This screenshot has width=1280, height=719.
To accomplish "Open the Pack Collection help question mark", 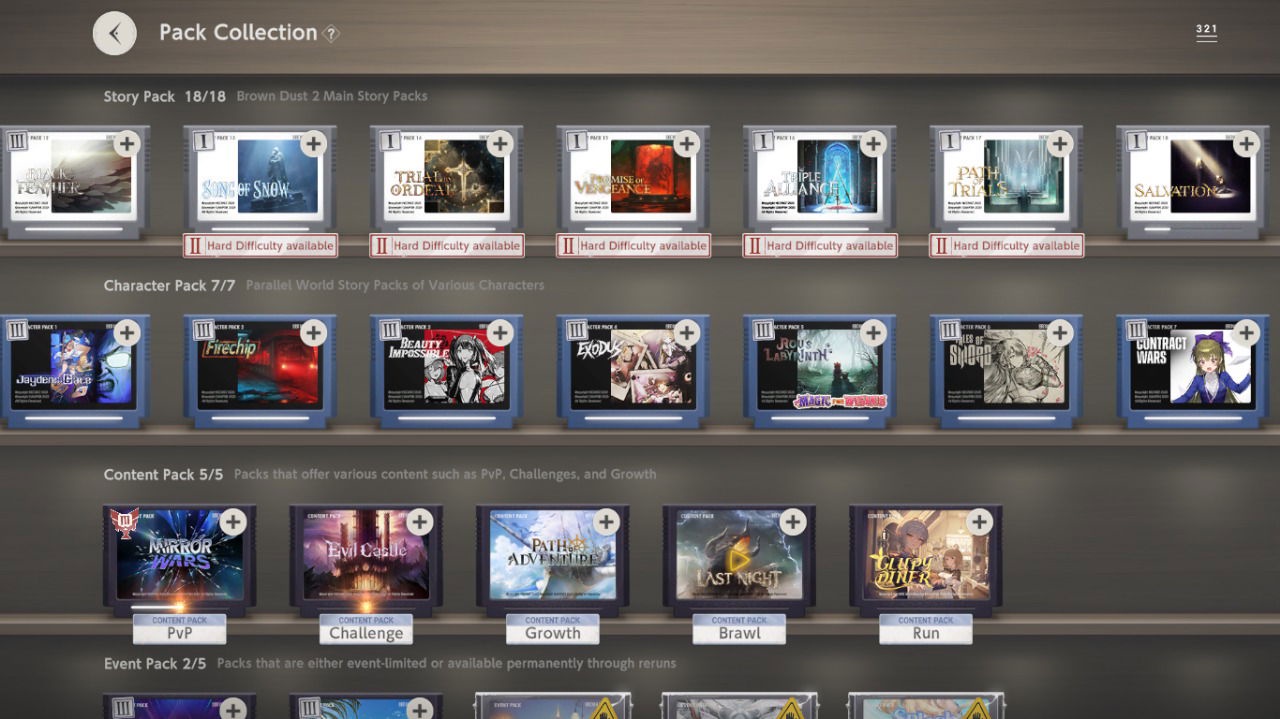I will pyautogui.click(x=331, y=34).
